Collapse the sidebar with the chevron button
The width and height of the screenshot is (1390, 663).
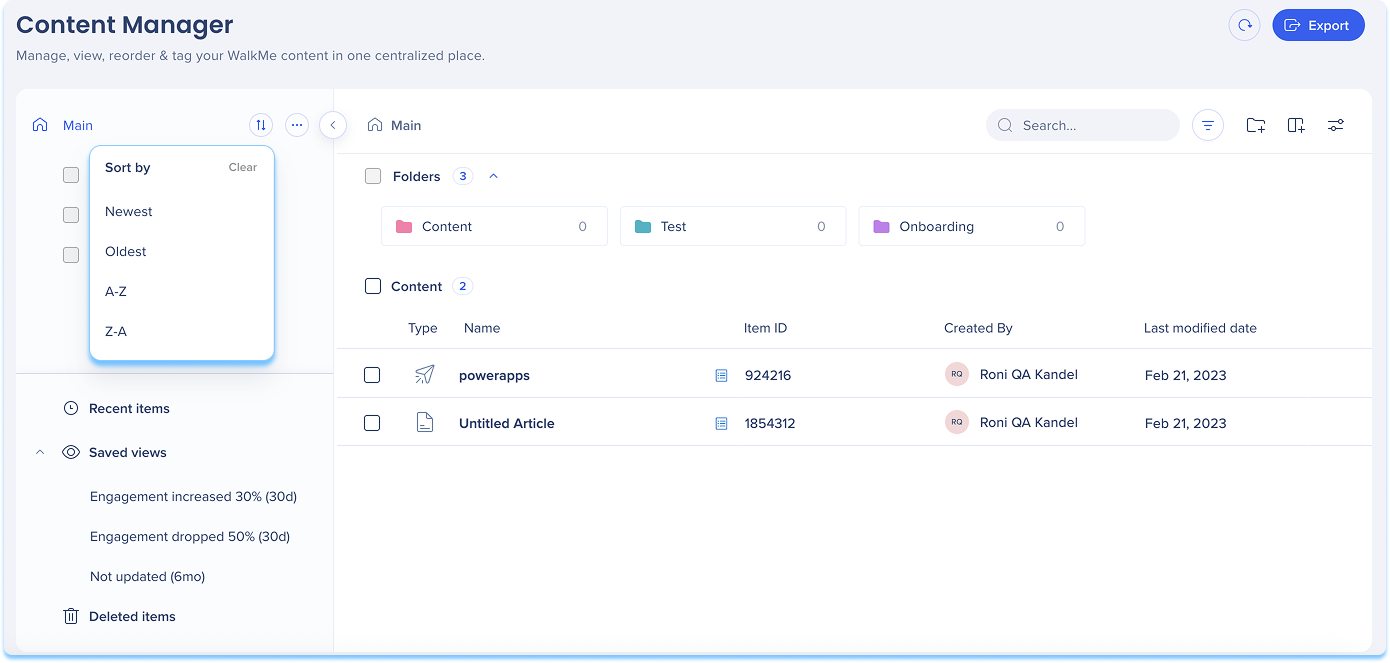(x=333, y=125)
